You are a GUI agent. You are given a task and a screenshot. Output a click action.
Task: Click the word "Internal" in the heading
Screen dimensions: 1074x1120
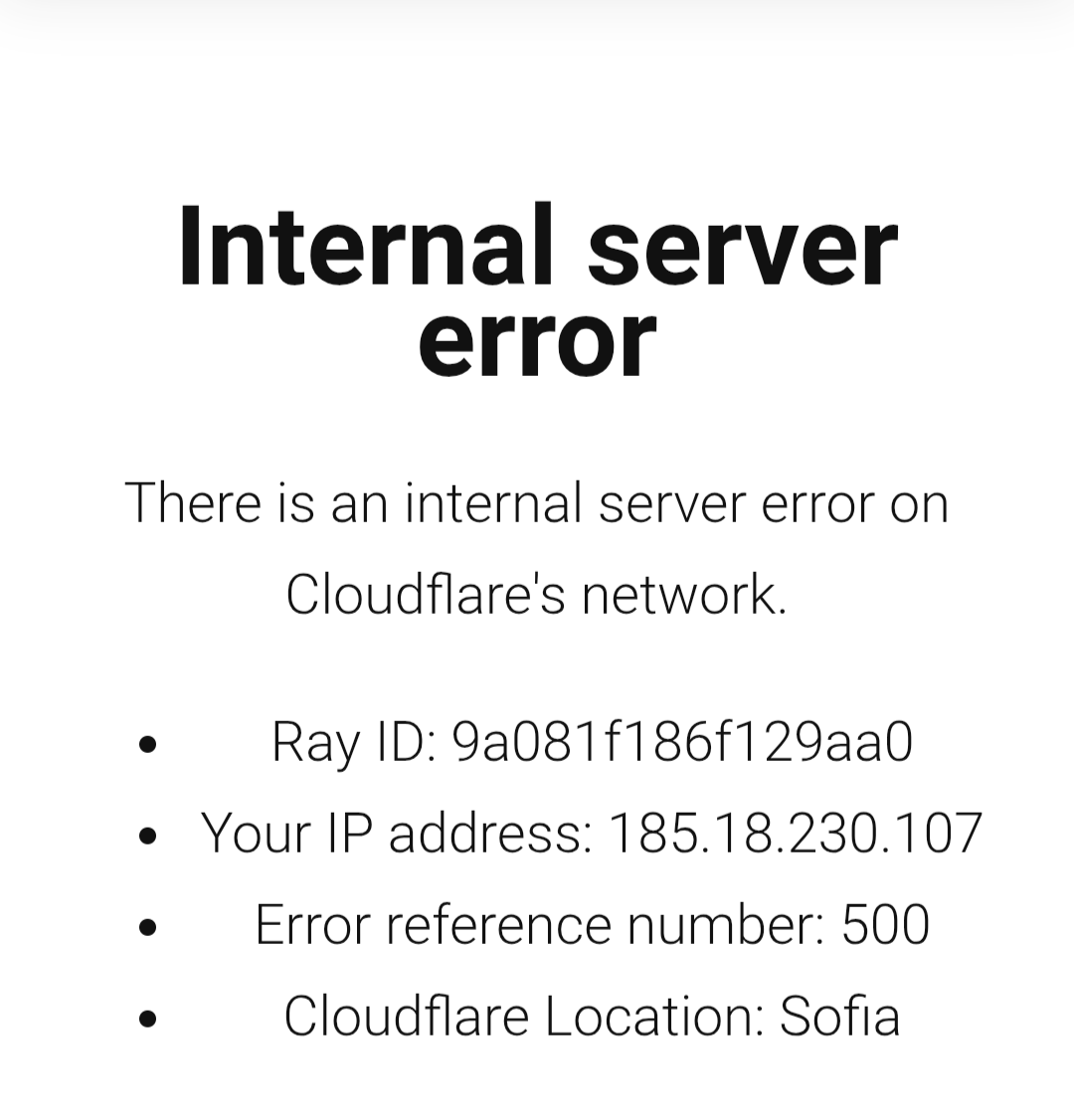click(x=365, y=245)
